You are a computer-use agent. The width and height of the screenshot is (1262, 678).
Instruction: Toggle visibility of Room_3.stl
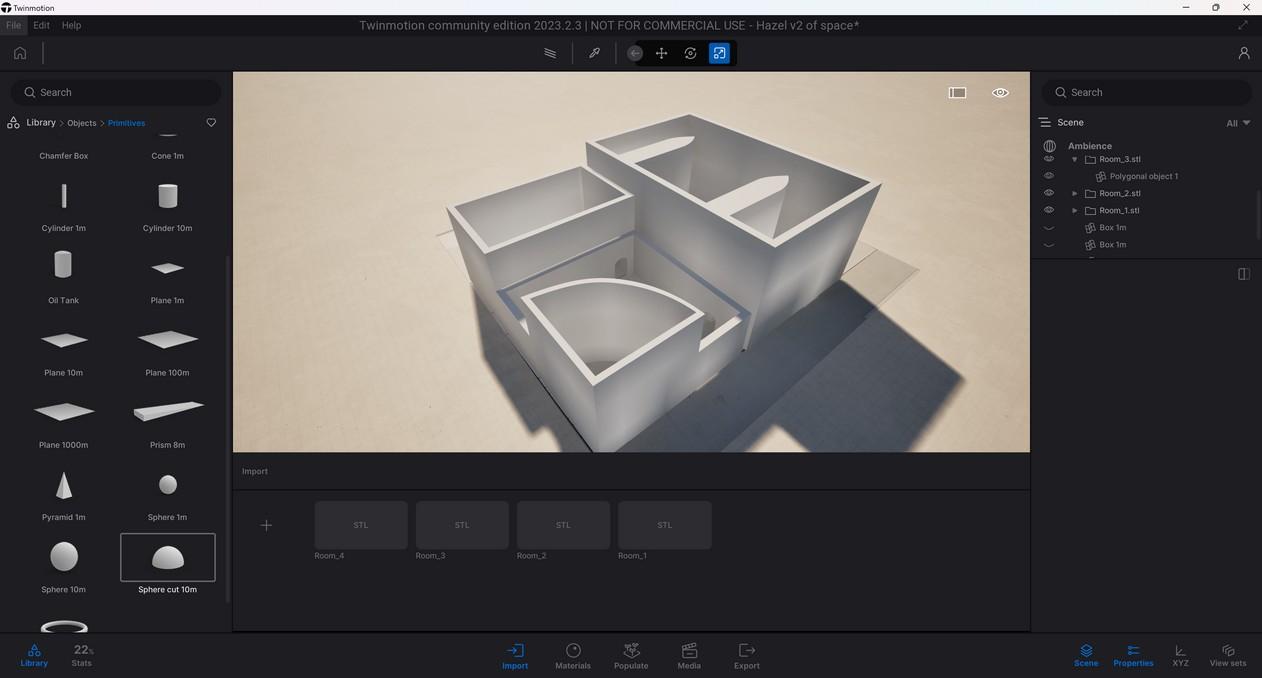1049,159
